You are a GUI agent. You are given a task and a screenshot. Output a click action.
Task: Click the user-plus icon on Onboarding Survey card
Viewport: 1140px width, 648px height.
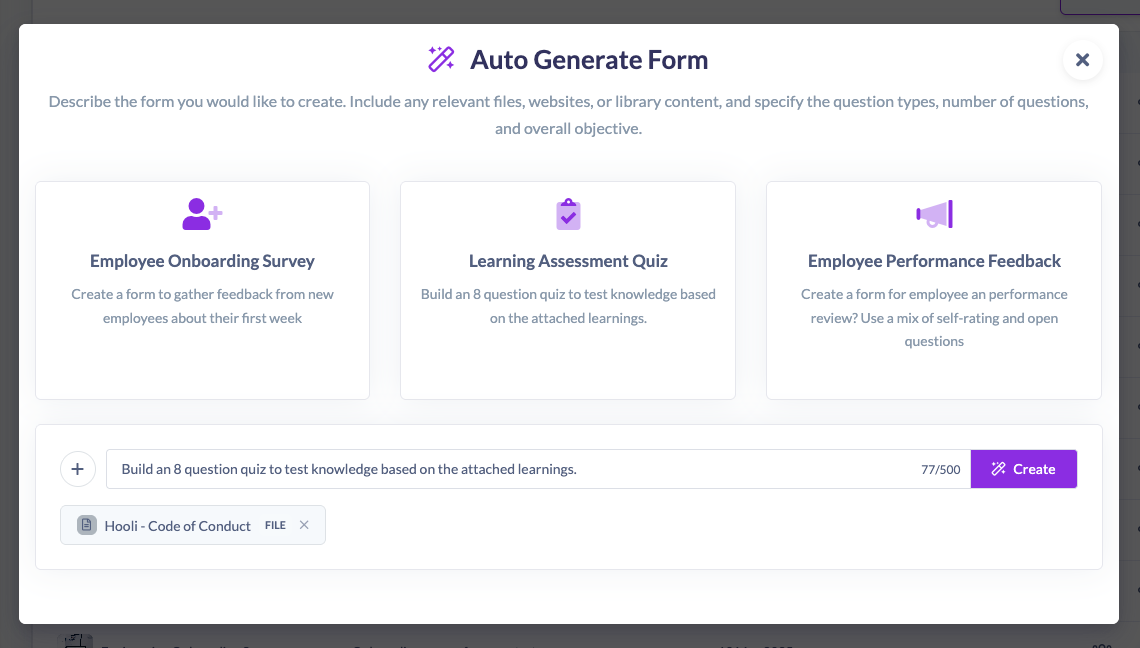(202, 214)
